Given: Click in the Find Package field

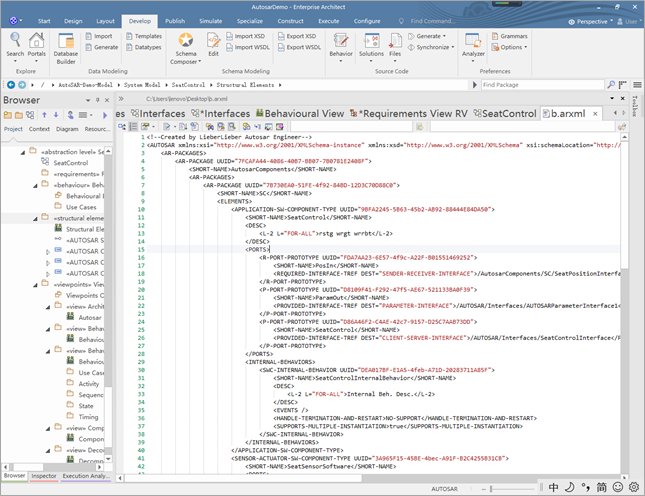Looking at the screenshot, I should [542, 85].
